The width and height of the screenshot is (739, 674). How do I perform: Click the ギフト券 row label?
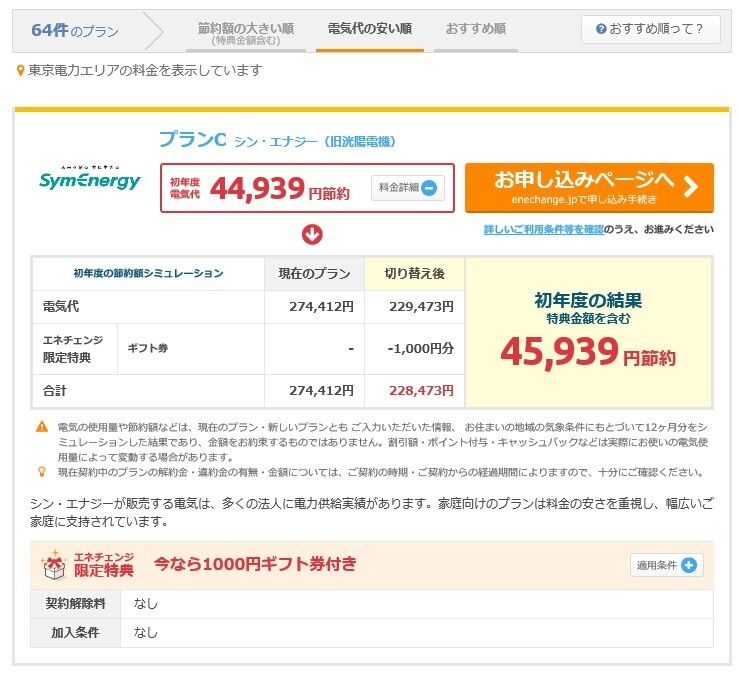click(148, 348)
